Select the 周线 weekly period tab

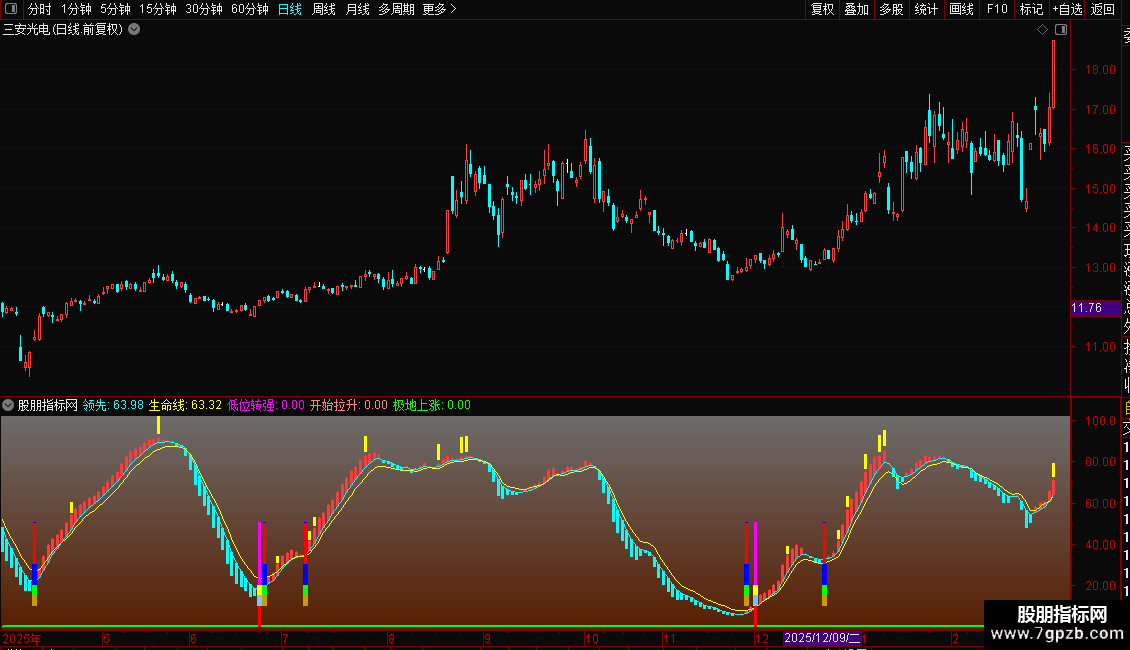(324, 9)
